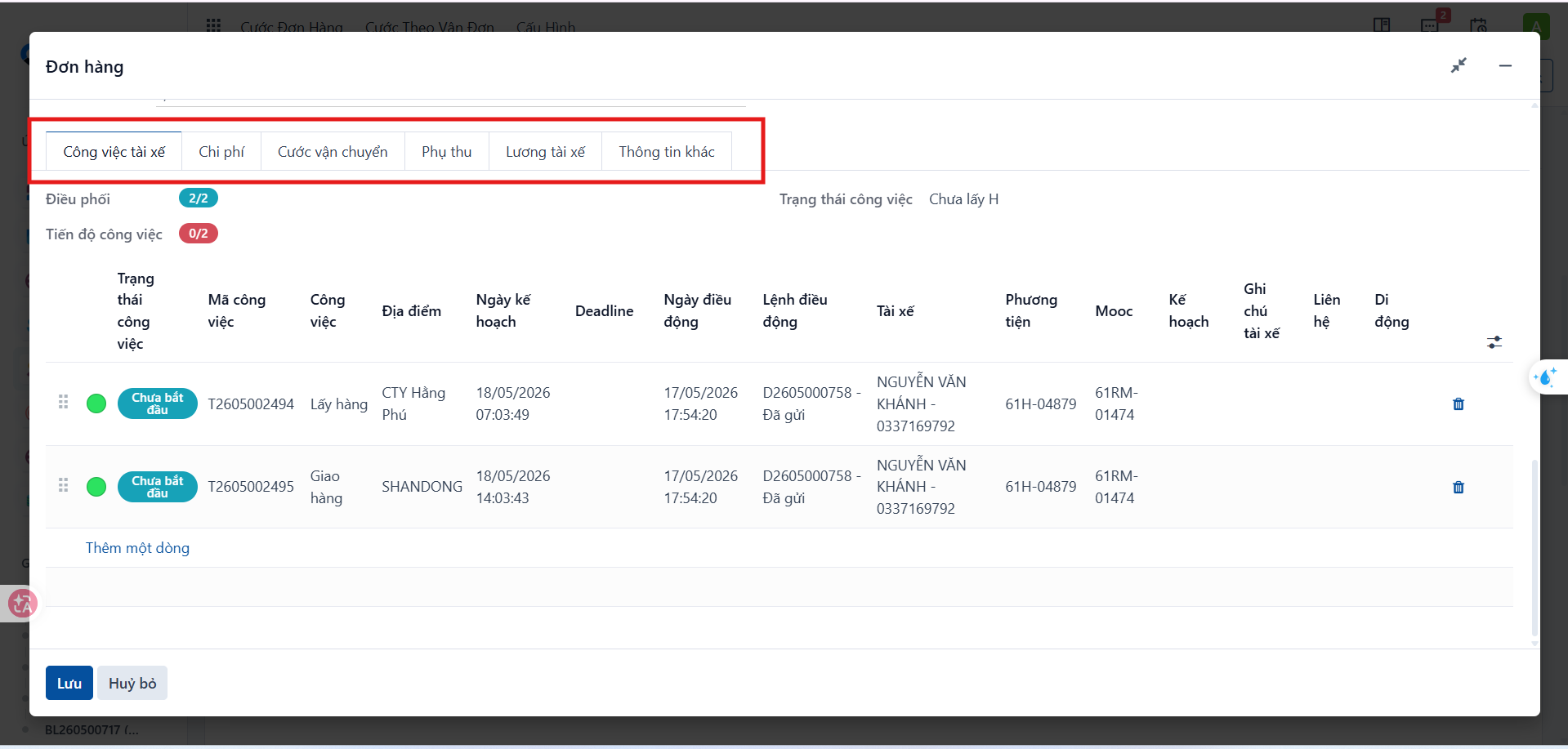Open Thông tin khác tab

click(666, 152)
